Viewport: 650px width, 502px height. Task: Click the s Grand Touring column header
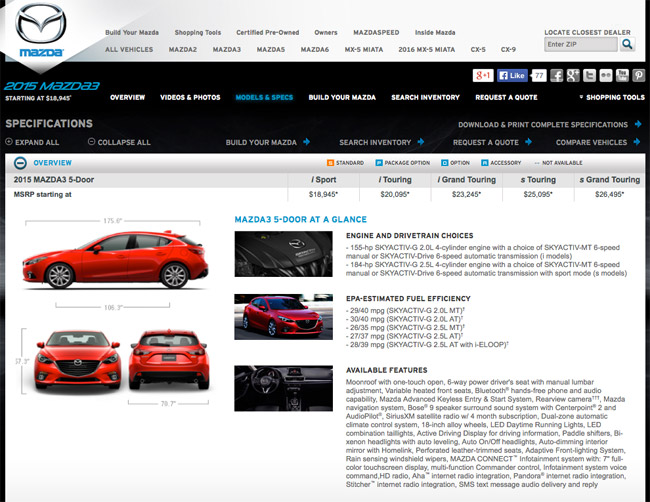coord(610,179)
